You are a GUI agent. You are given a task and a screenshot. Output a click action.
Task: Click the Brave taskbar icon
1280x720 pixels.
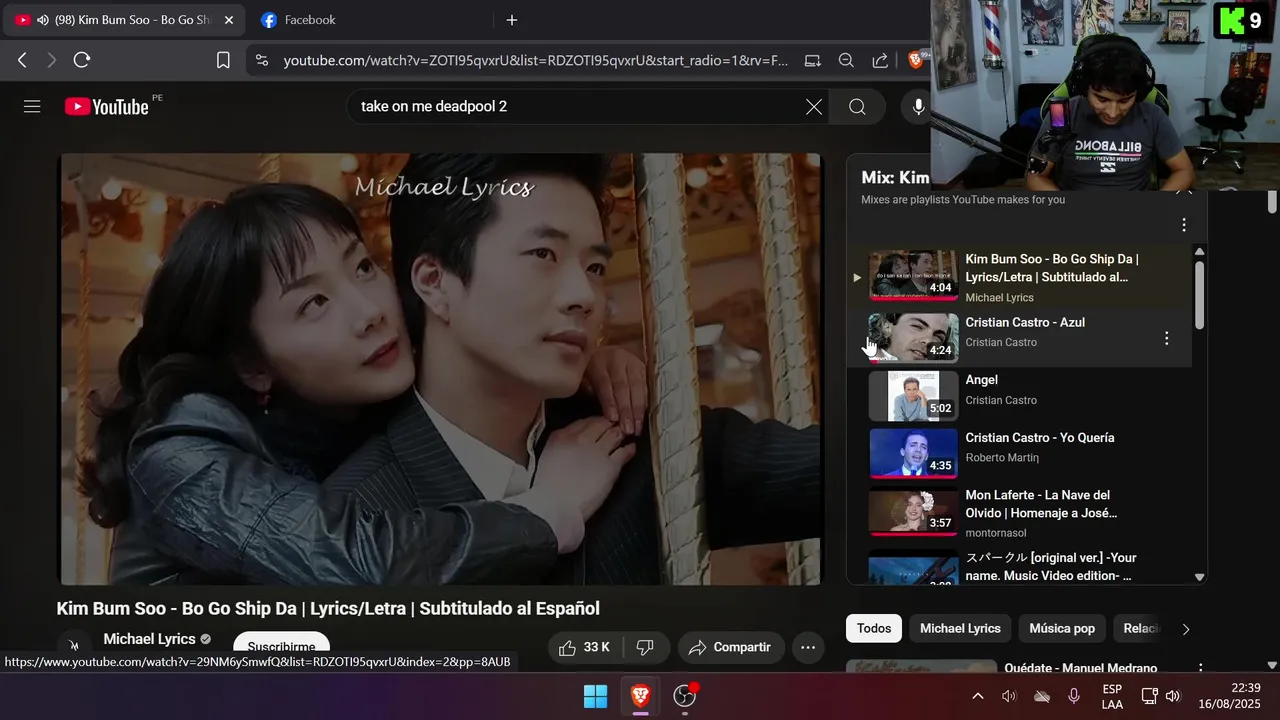pyautogui.click(x=640, y=696)
